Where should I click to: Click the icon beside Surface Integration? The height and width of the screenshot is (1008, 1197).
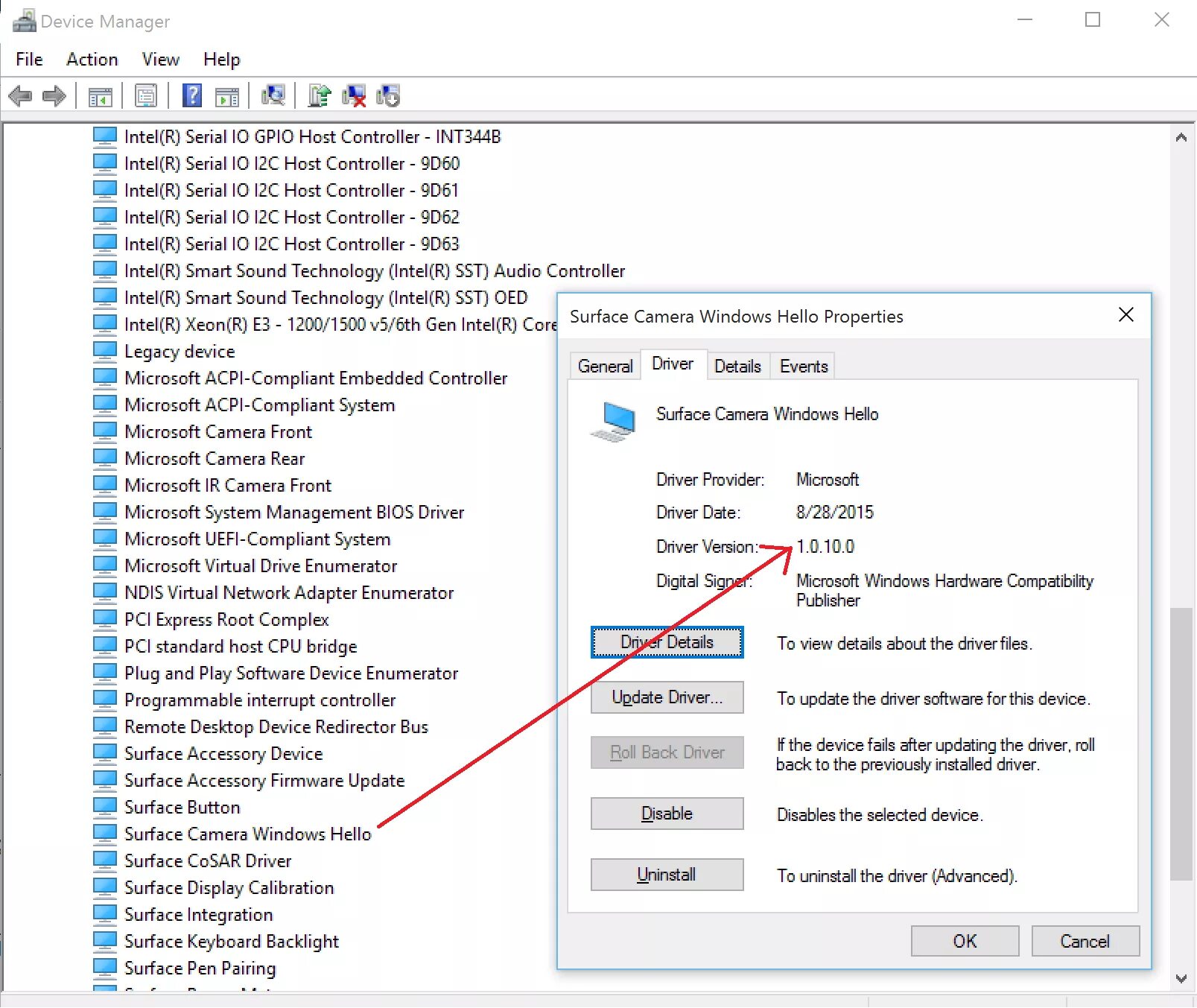[105, 914]
